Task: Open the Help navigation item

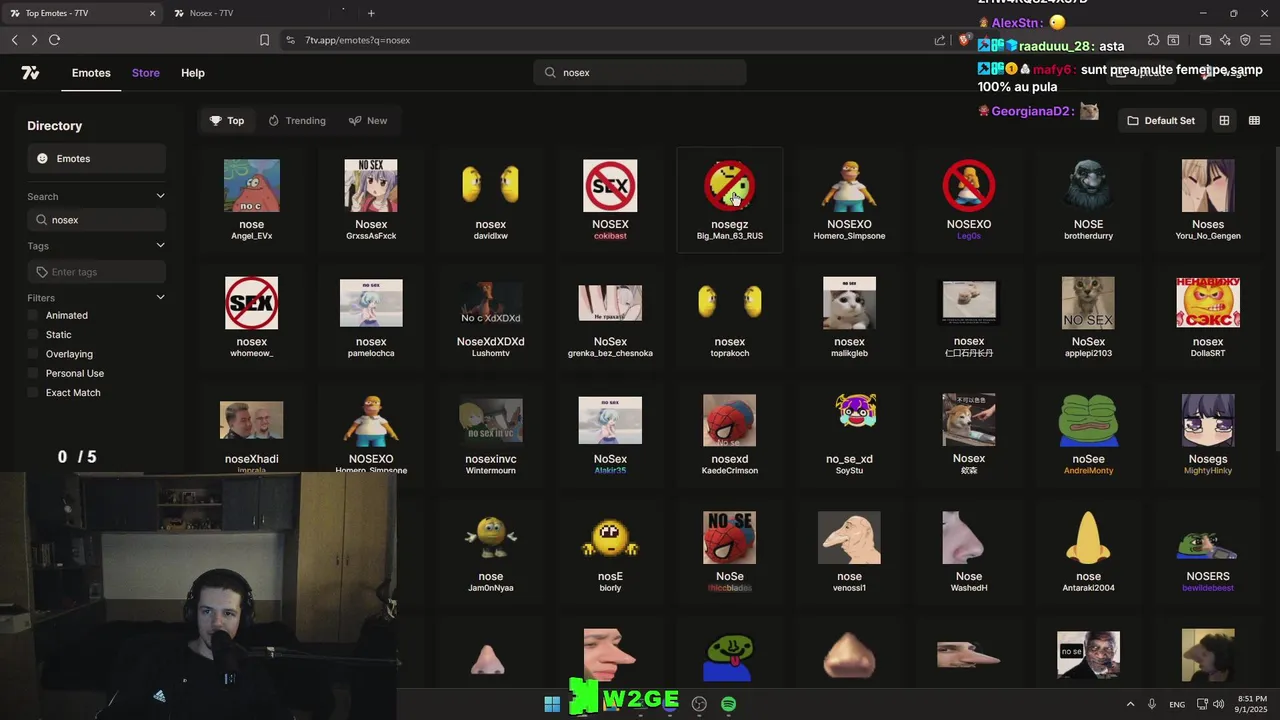Action: click(x=193, y=73)
